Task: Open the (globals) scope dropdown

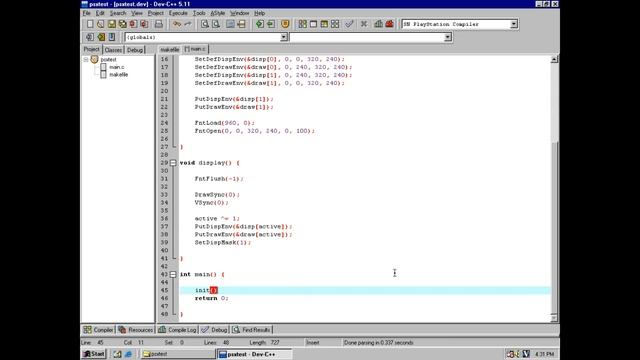Action: [x=284, y=37]
